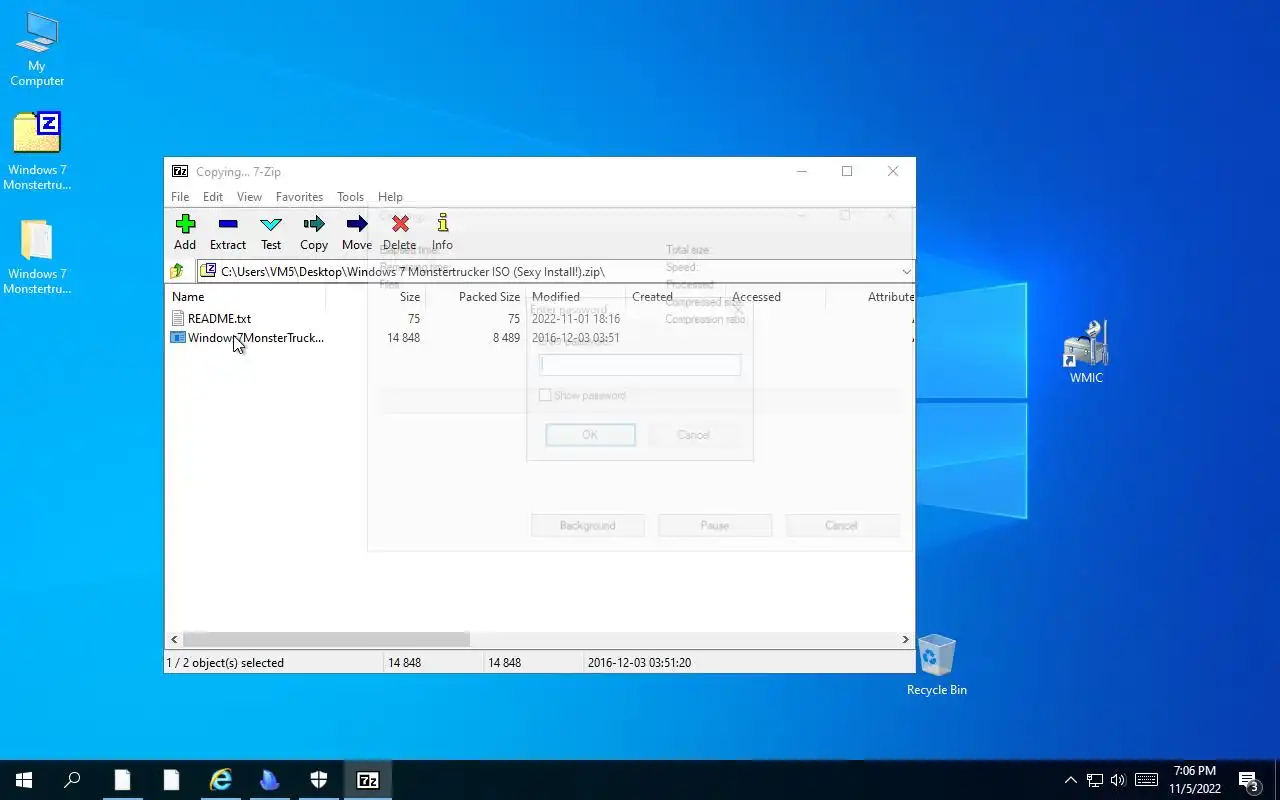Click the 7-Zip taskbar button

[367, 780]
